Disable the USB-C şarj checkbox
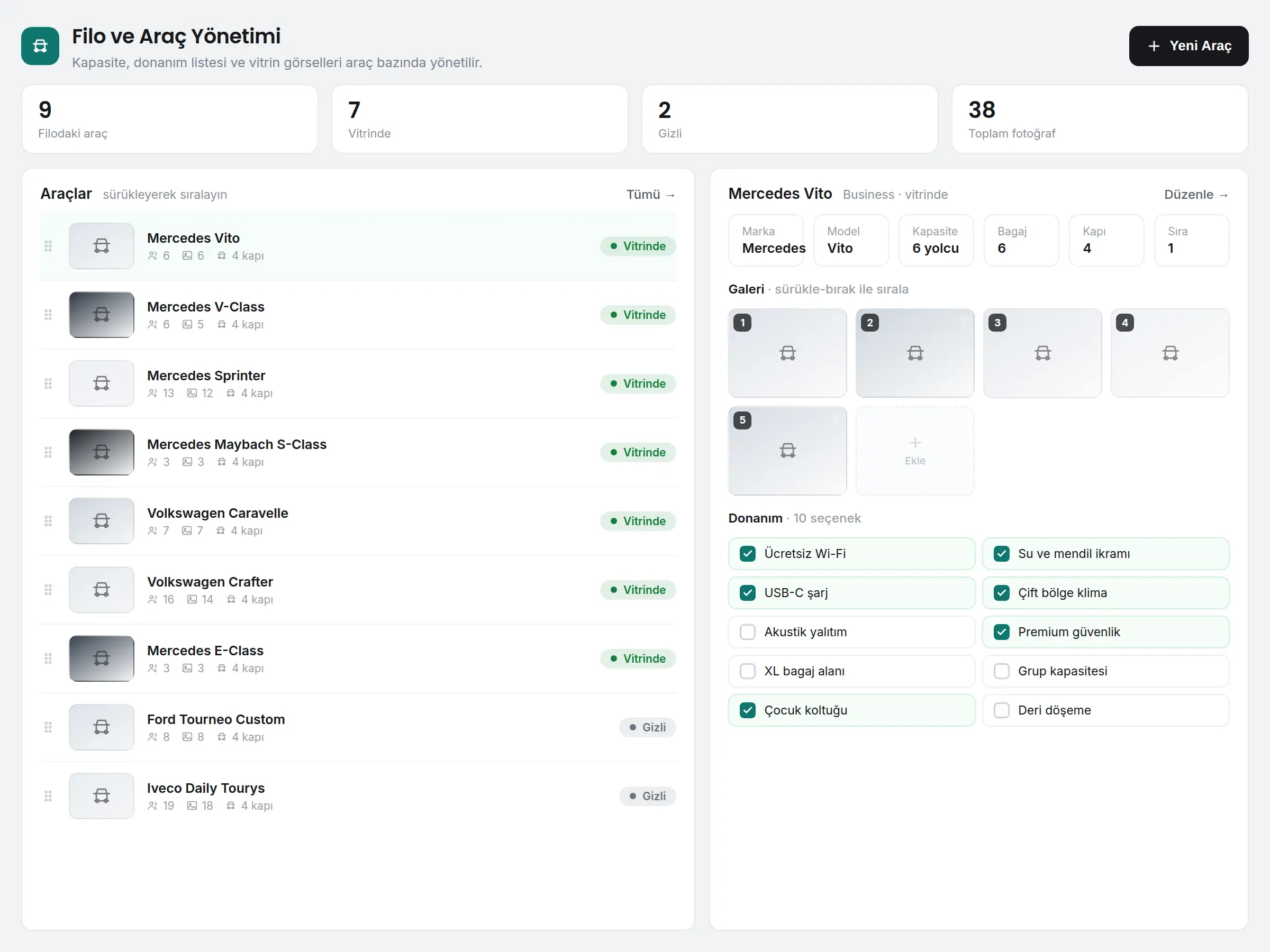The height and width of the screenshot is (952, 1270). tap(748, 593)
